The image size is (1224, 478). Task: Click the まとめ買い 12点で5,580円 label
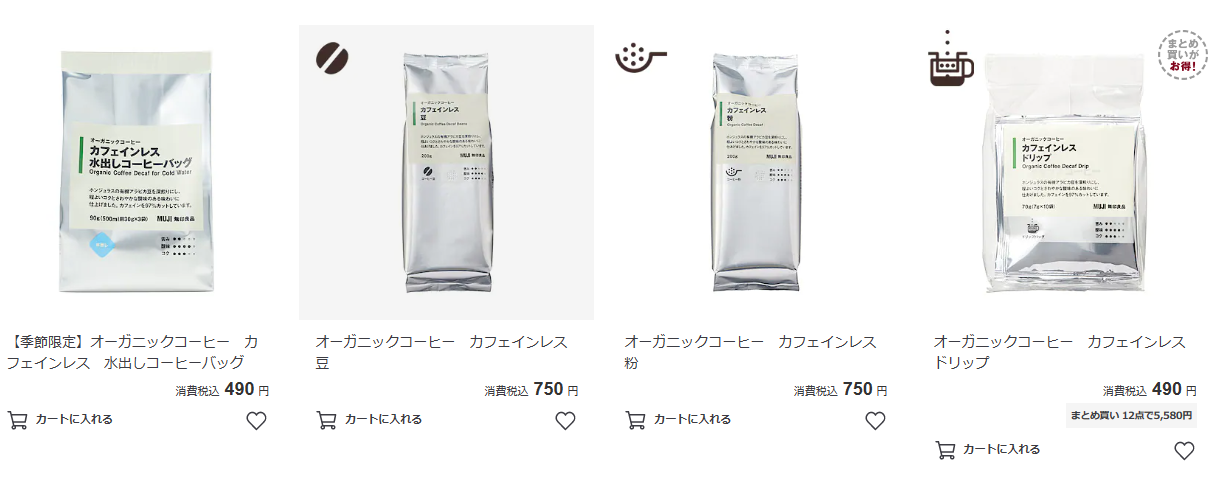point(1131,415)
